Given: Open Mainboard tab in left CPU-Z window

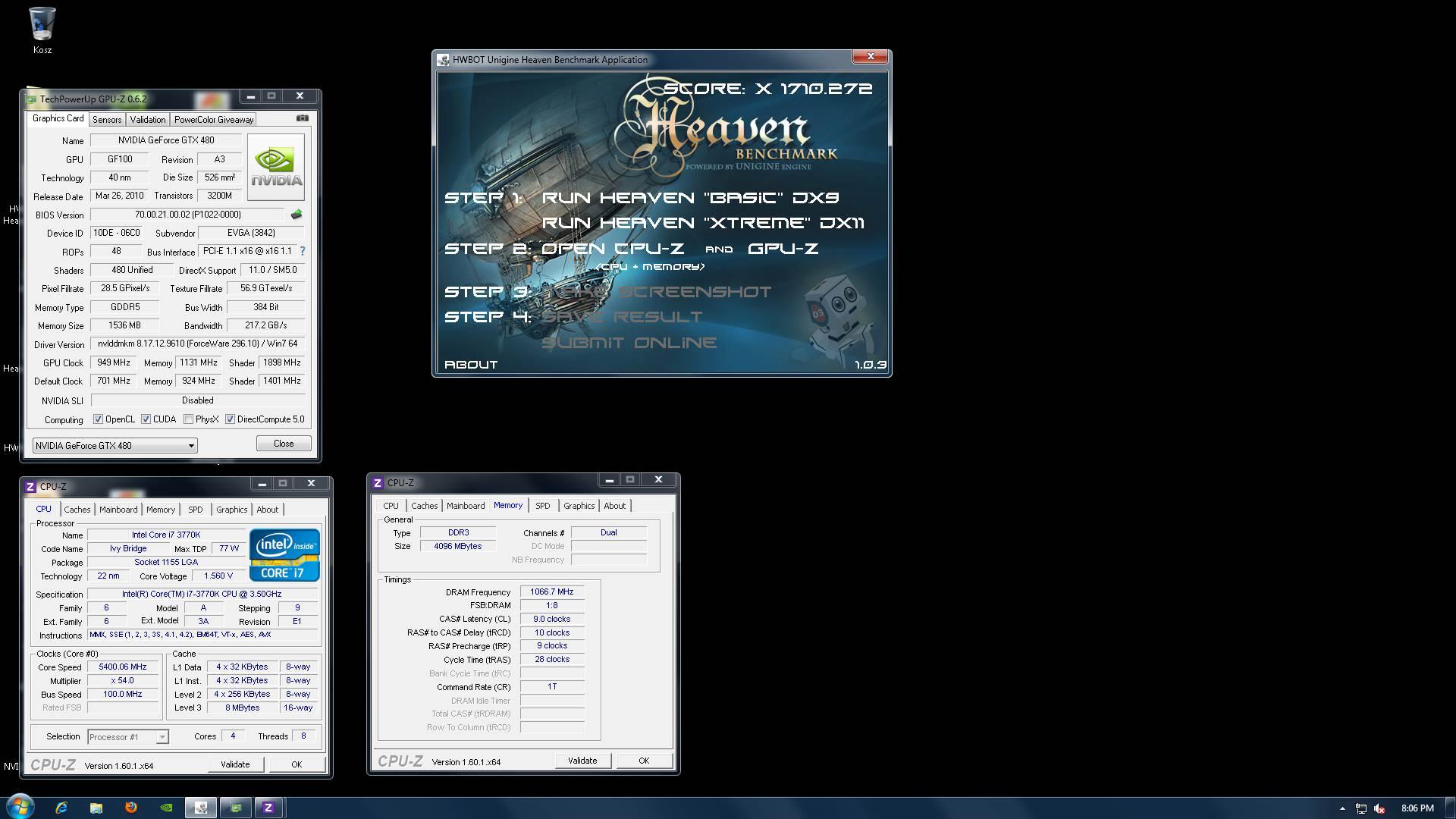Looking at the screenshot, I should (118, 510).
